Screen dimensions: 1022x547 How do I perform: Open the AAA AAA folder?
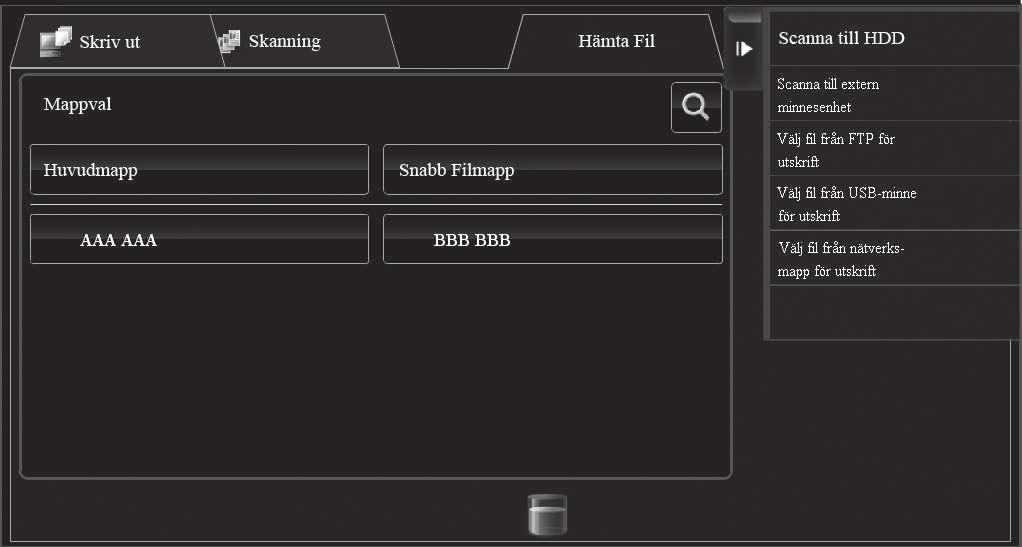point(199,239)
